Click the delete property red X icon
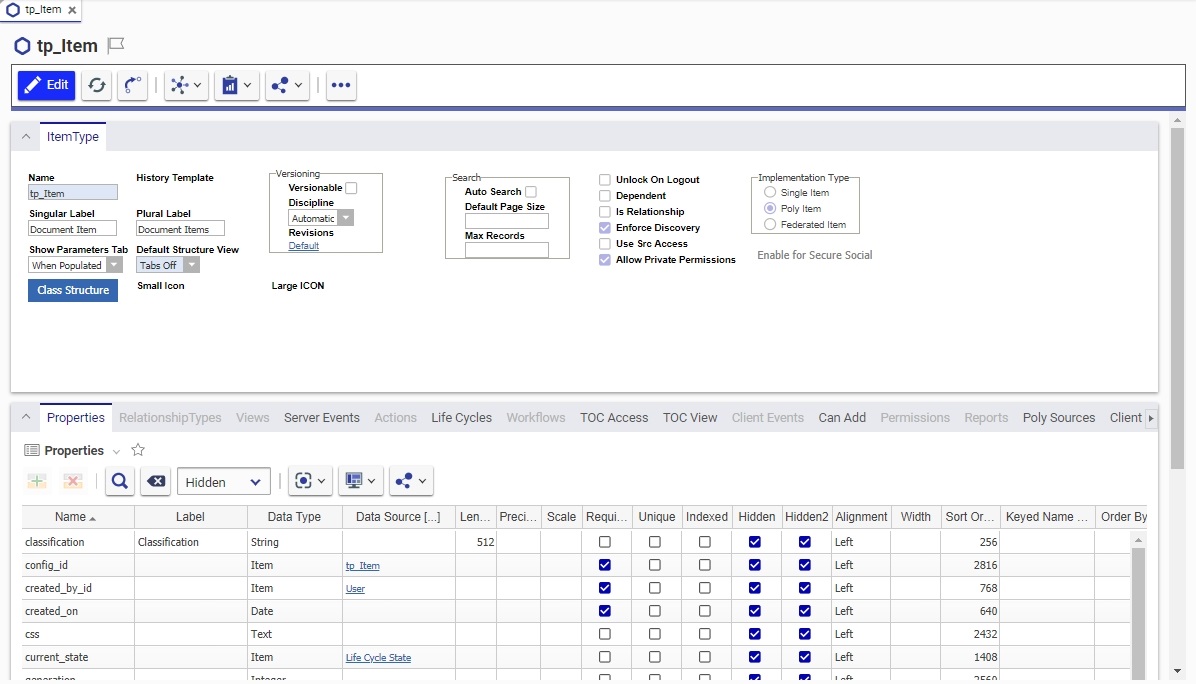The width and height of the screenshot is (1196, 684). (72, 480)
